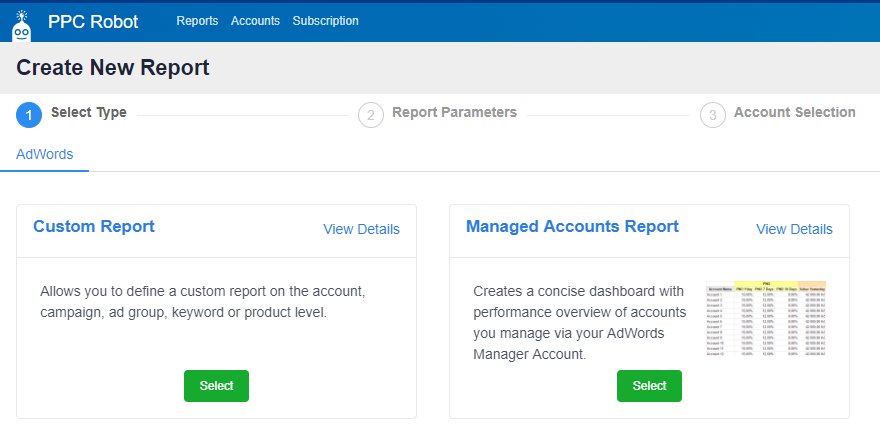880x440 pixels.
Task: Click the Account Selection step label
Action: tap(795, 112)
